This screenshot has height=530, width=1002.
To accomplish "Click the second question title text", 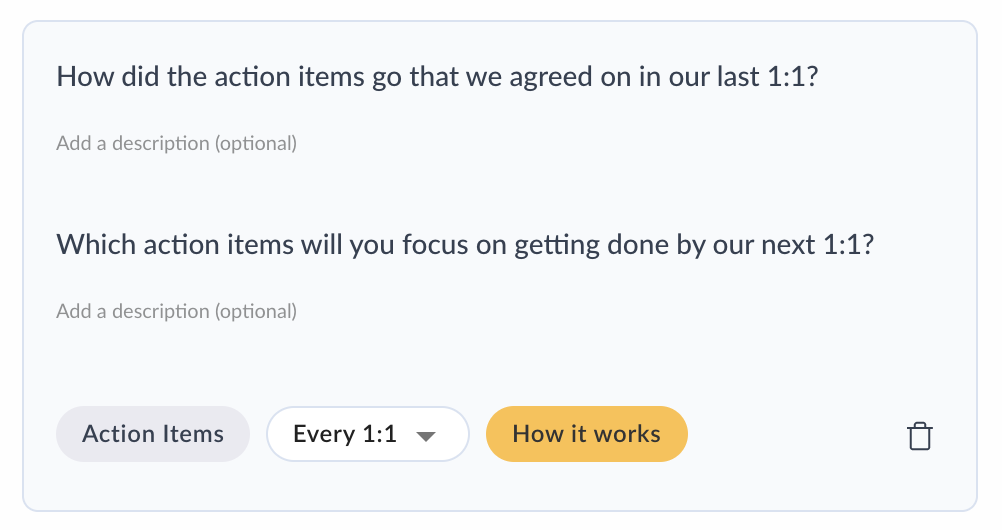I will (x=465, y=244).
